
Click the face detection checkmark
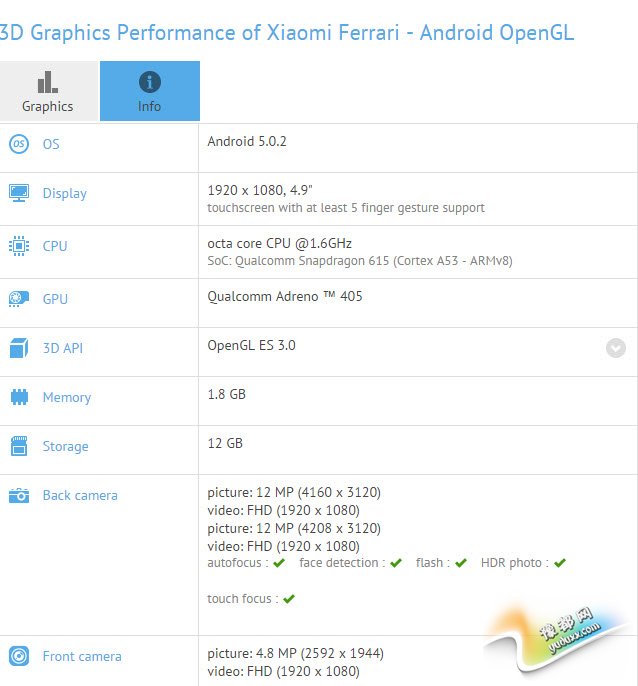tap(396, 563)
